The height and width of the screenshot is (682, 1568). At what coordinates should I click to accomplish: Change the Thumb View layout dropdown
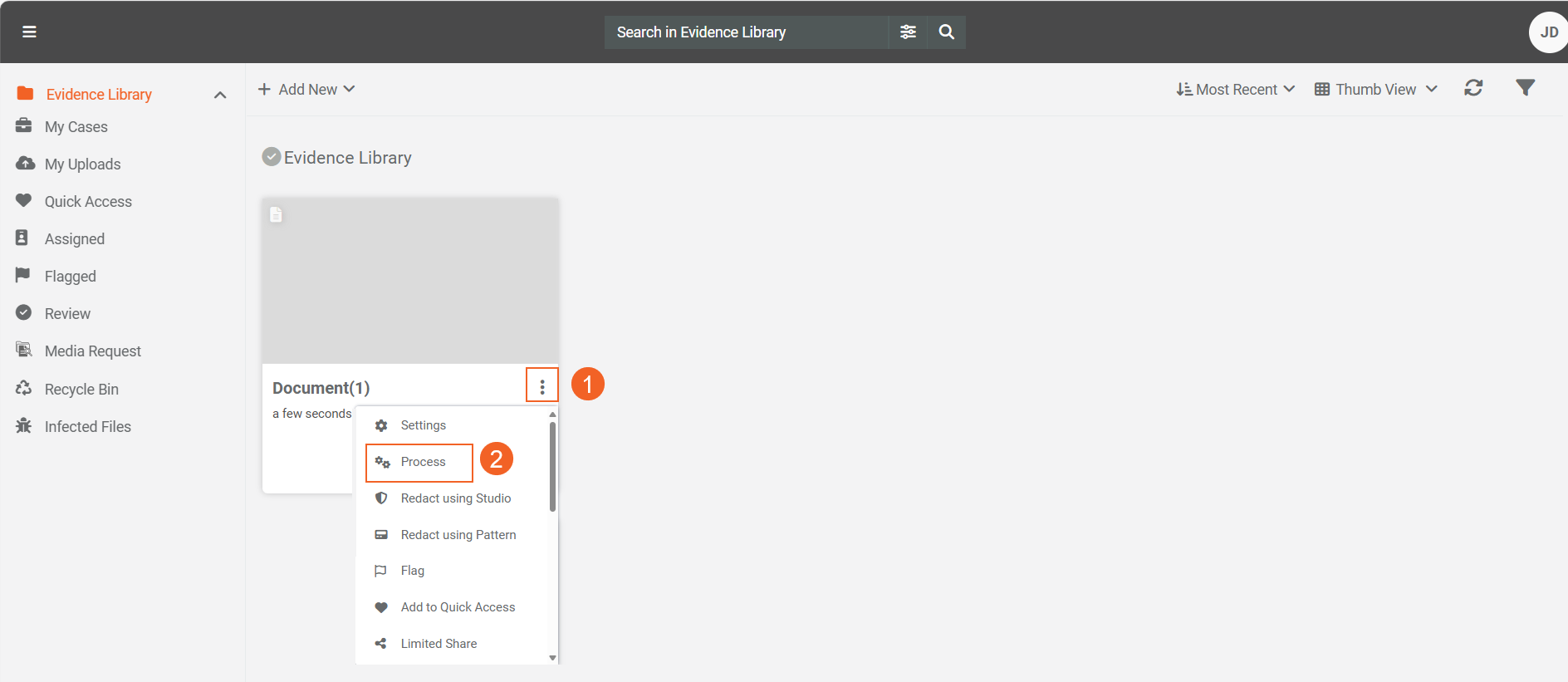[1376, 89]
